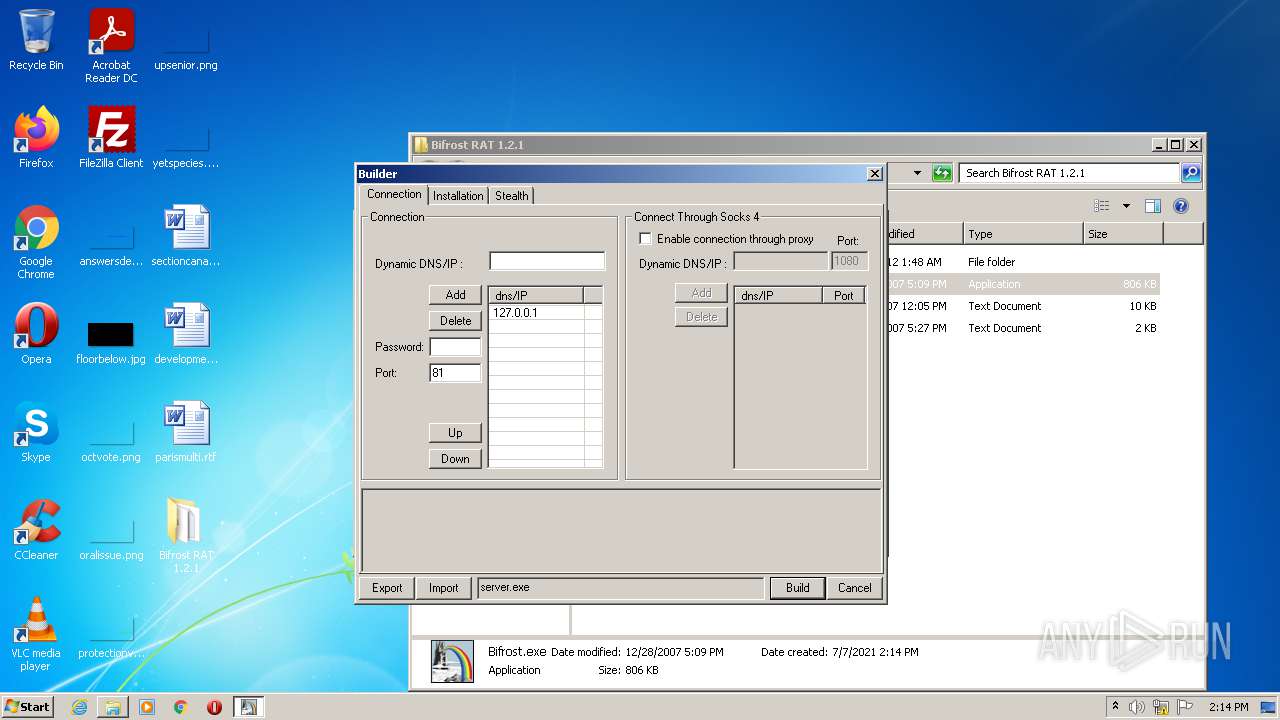Screen dimensions: 1280x720
Task: Click the Explorer search magnifier icon
Action: [1191, 173]
